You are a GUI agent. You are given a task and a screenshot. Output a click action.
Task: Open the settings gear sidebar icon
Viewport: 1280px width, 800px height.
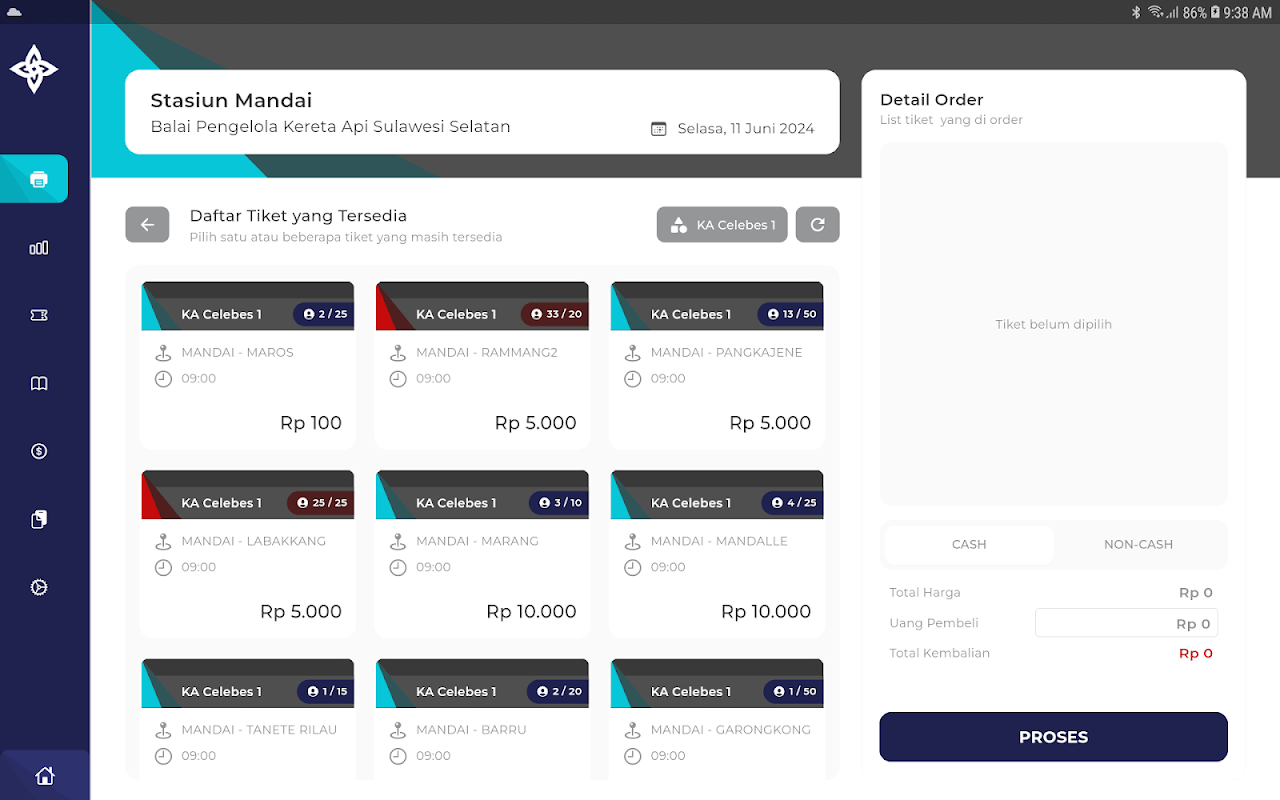click(x=39, y=587)
